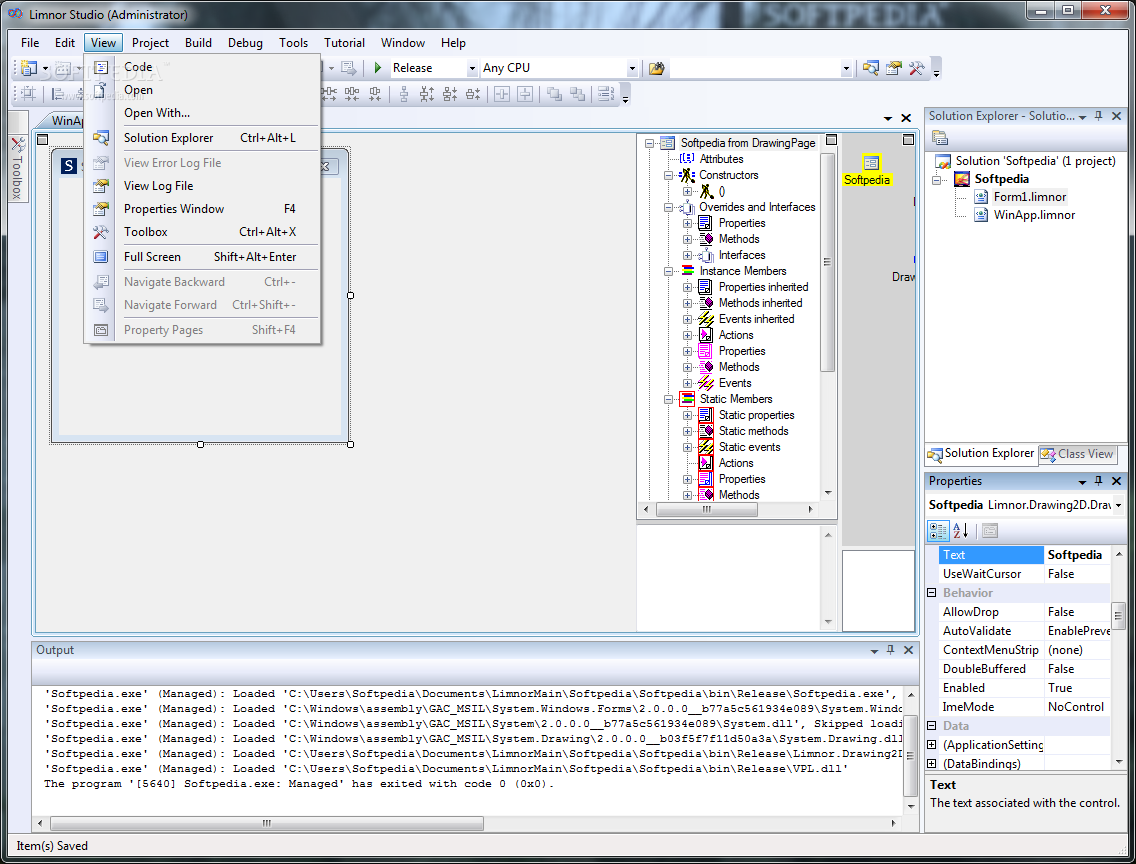The image size is (1136, 864).
Task: Open the Any CPU platform dropdown
Action: [x=632, y=68]
